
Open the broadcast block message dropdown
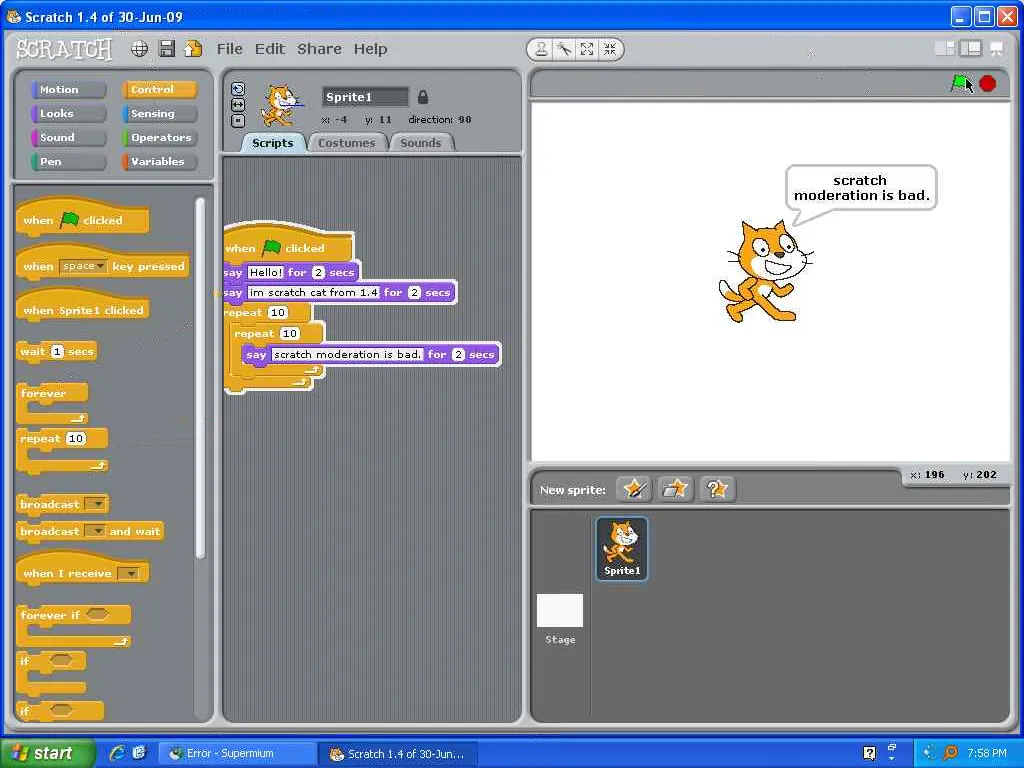[x=96, y=504]
